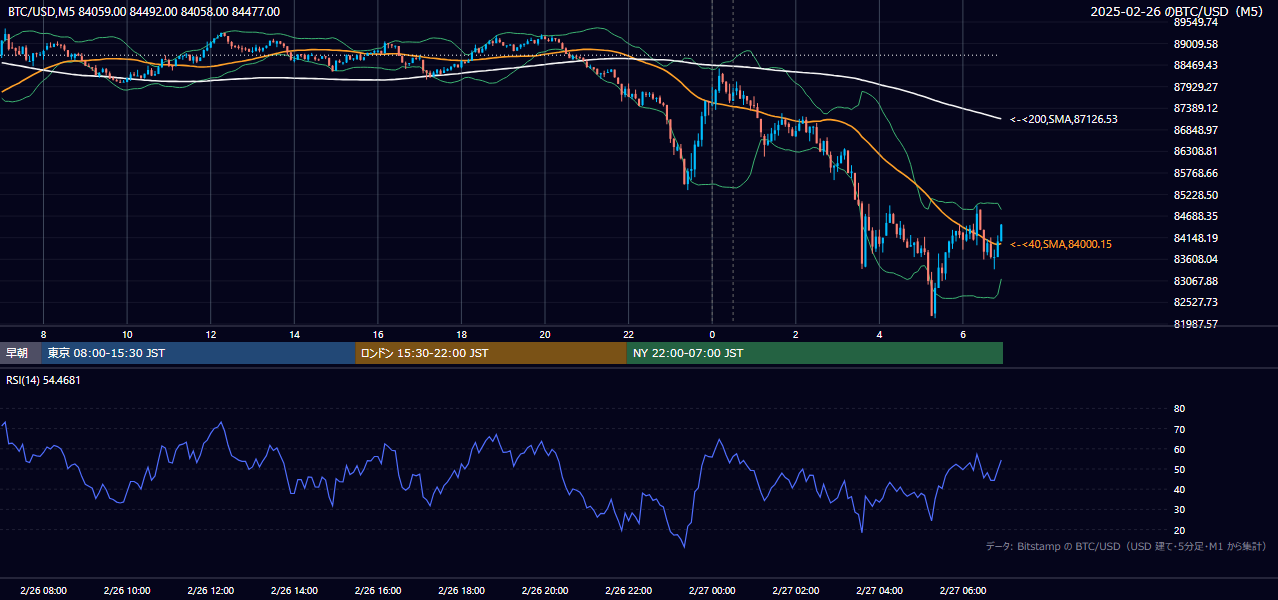1278x600 pixels.
Task: Click the date label 2/27 06:00
Action: (x=962, y=591)
